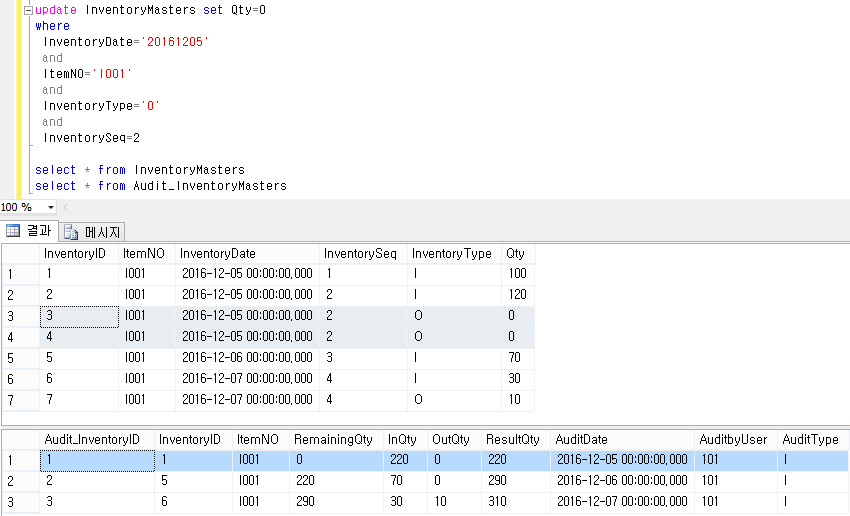Click the InventoryType column header
The image size is (850, 516).
click(451, 254)
